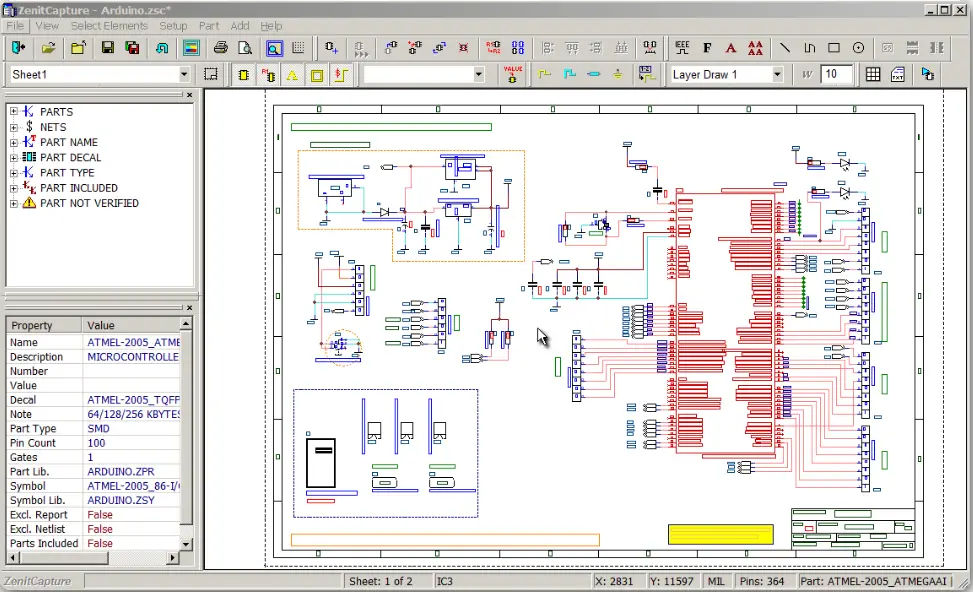The image size is (973, 592).
Task: Click the Add Part icon with plus sign
Action: [332, 48]
